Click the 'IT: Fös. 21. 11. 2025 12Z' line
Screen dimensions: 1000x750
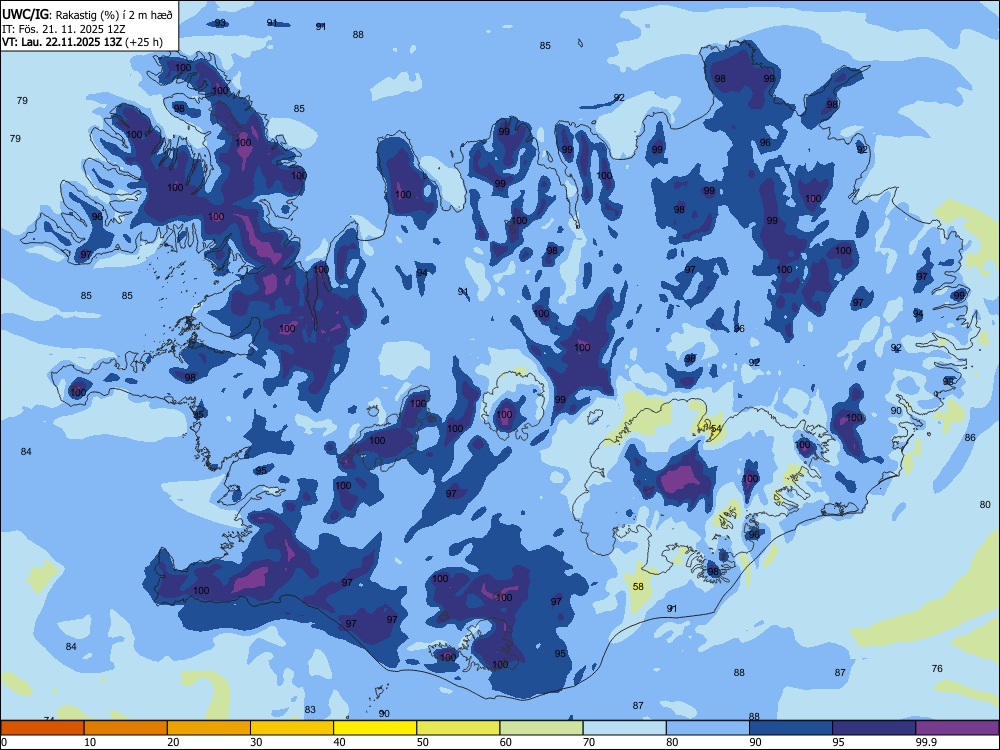tap(64, 29)
